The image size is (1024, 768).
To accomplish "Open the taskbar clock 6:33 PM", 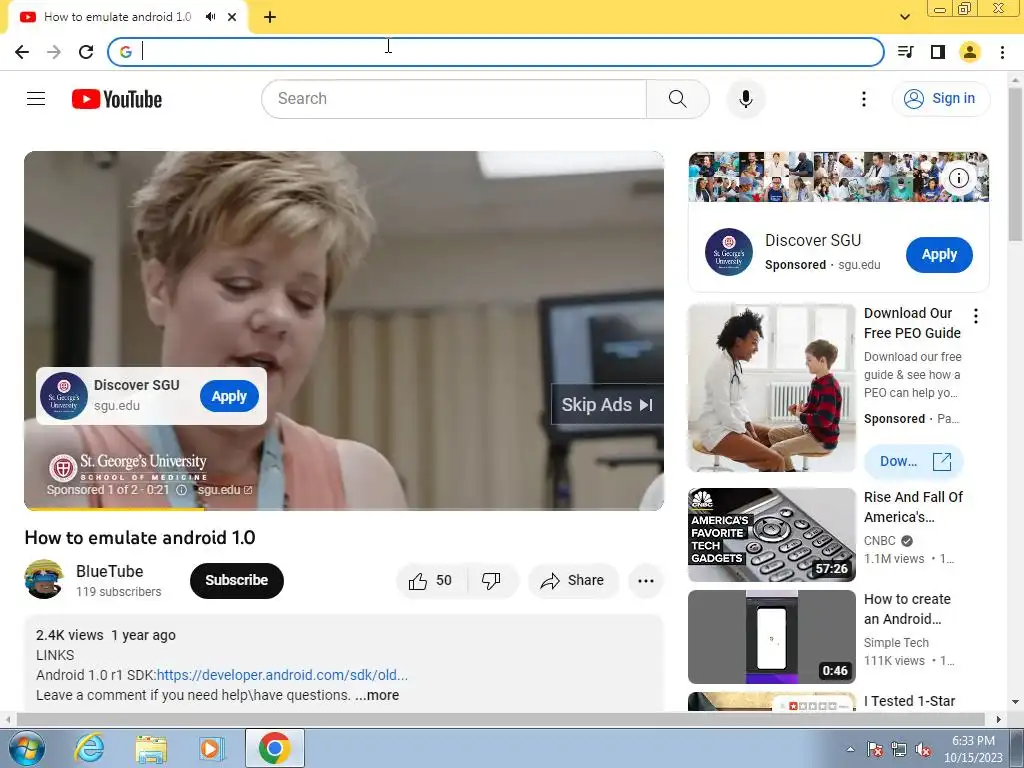I will pyautogui.click(x=973, y=749).
